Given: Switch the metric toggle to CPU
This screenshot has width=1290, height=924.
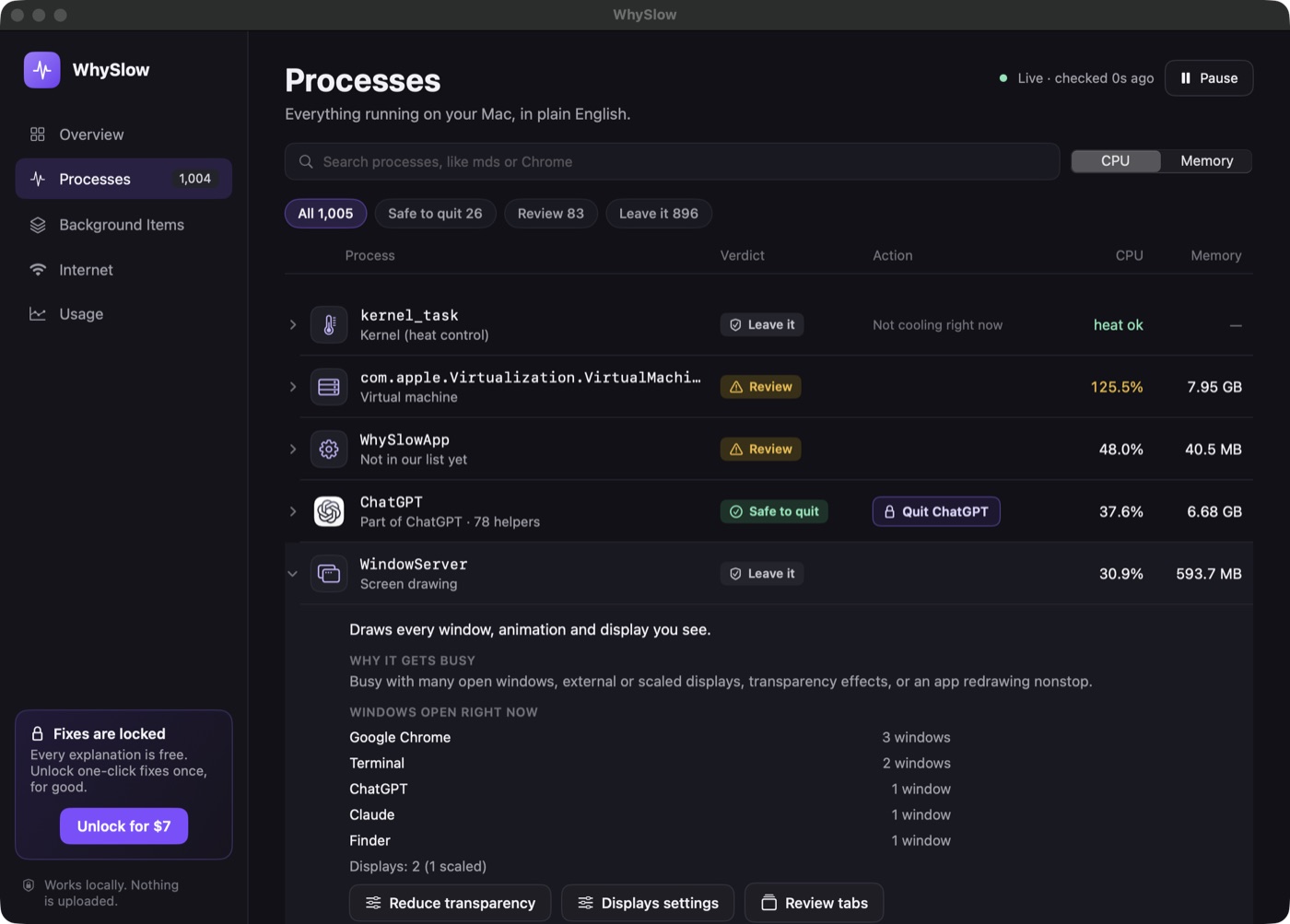Looking at the screenshot, I should click(x=1115, y=160).
